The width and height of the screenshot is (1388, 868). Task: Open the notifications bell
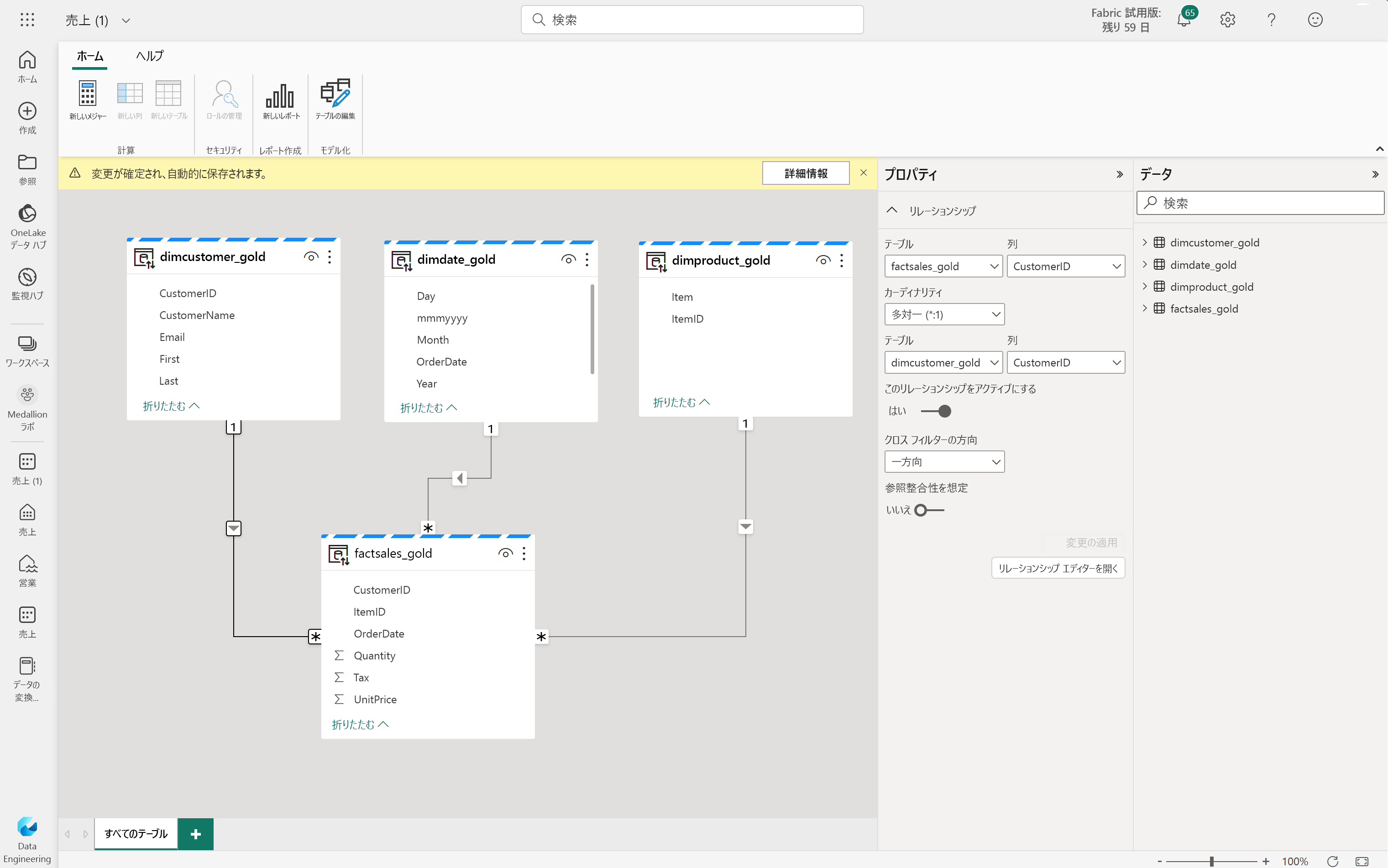(x=1184, y=20)
